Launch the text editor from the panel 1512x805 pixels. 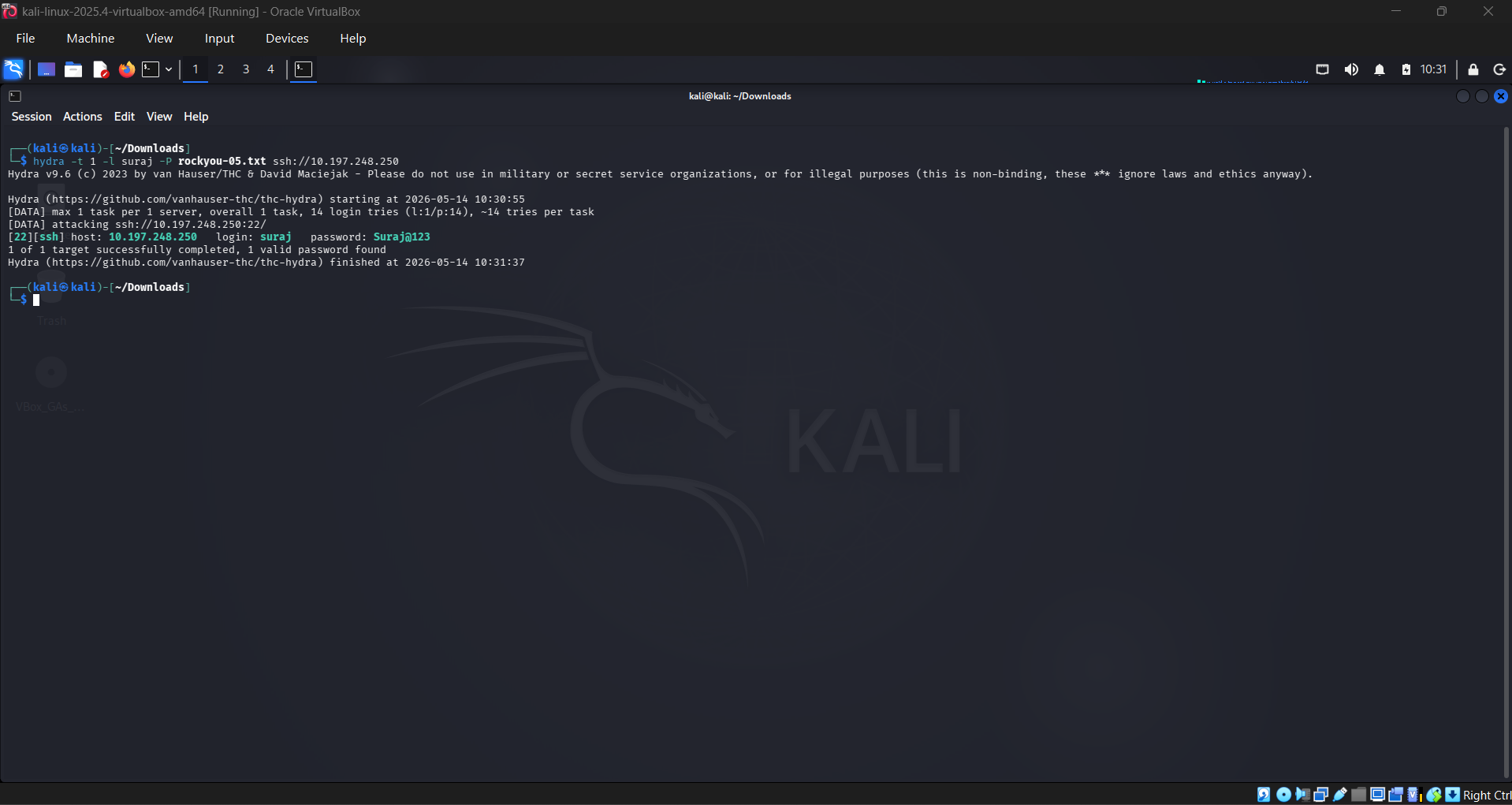(x=100, y=69)
